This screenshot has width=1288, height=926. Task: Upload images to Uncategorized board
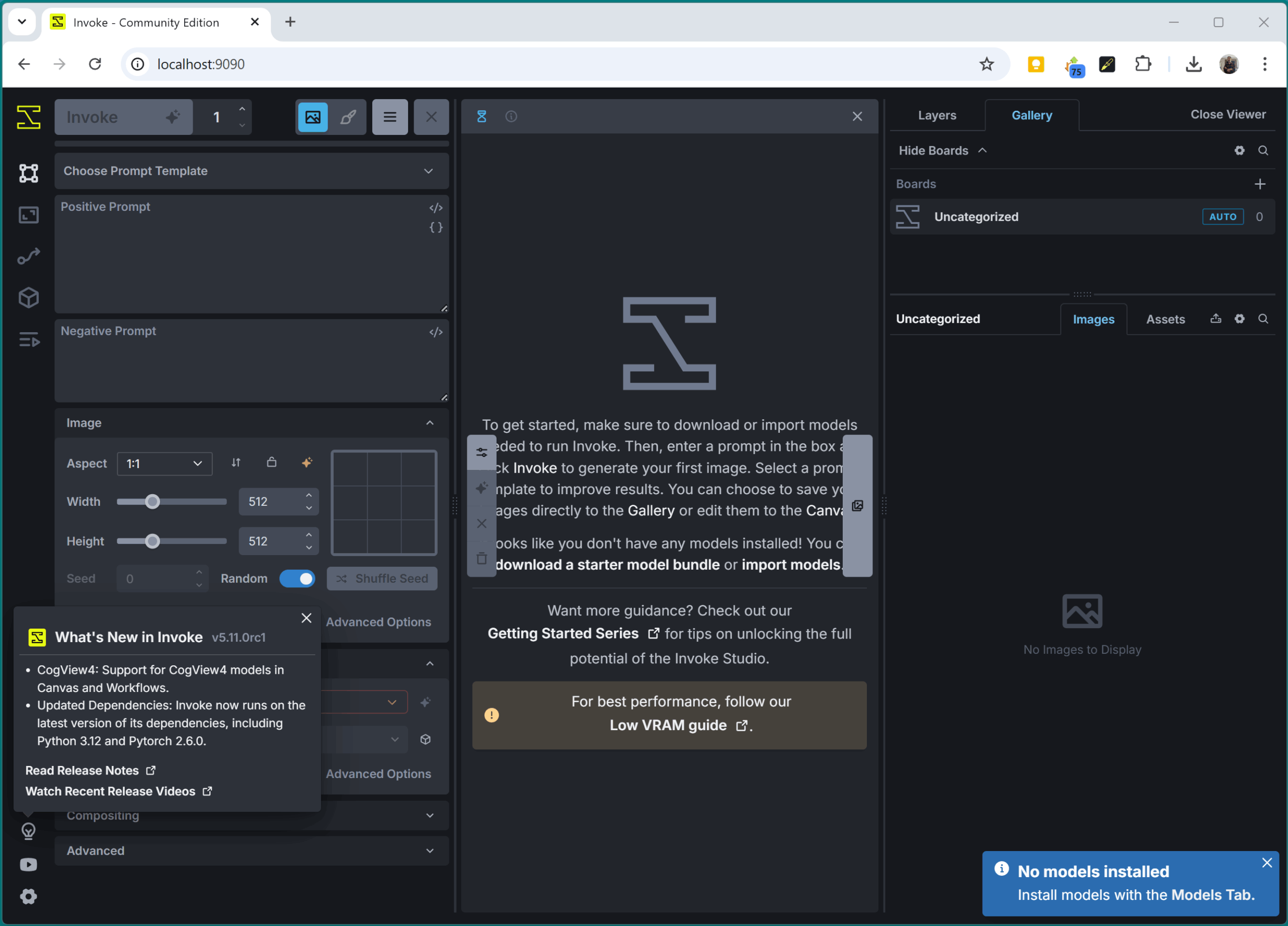click(1216, 319)
